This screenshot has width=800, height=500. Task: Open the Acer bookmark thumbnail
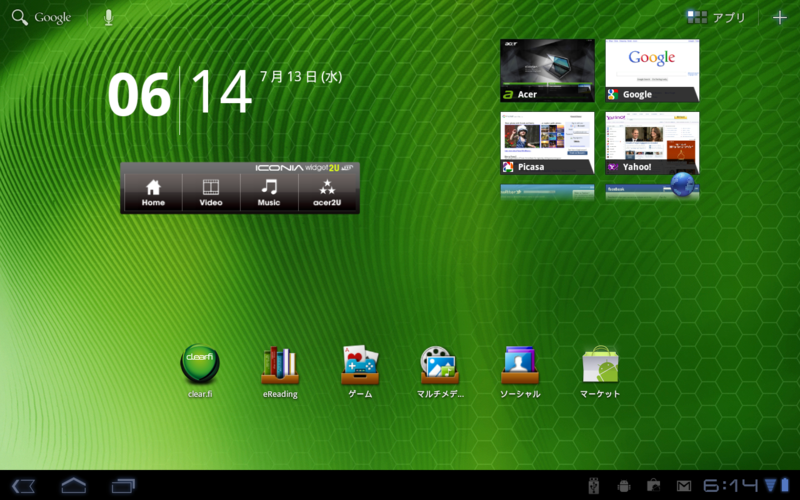[547, 70]
